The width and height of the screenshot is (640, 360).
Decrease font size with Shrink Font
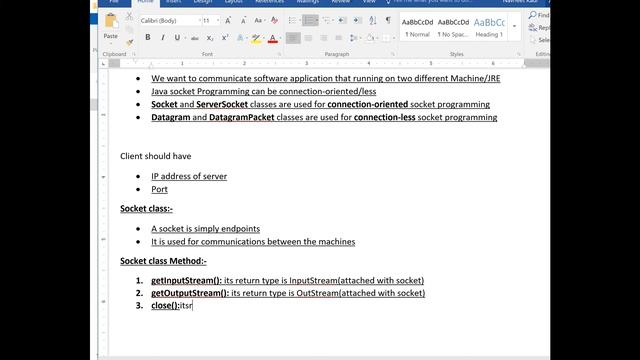click(x=243, y=20)
